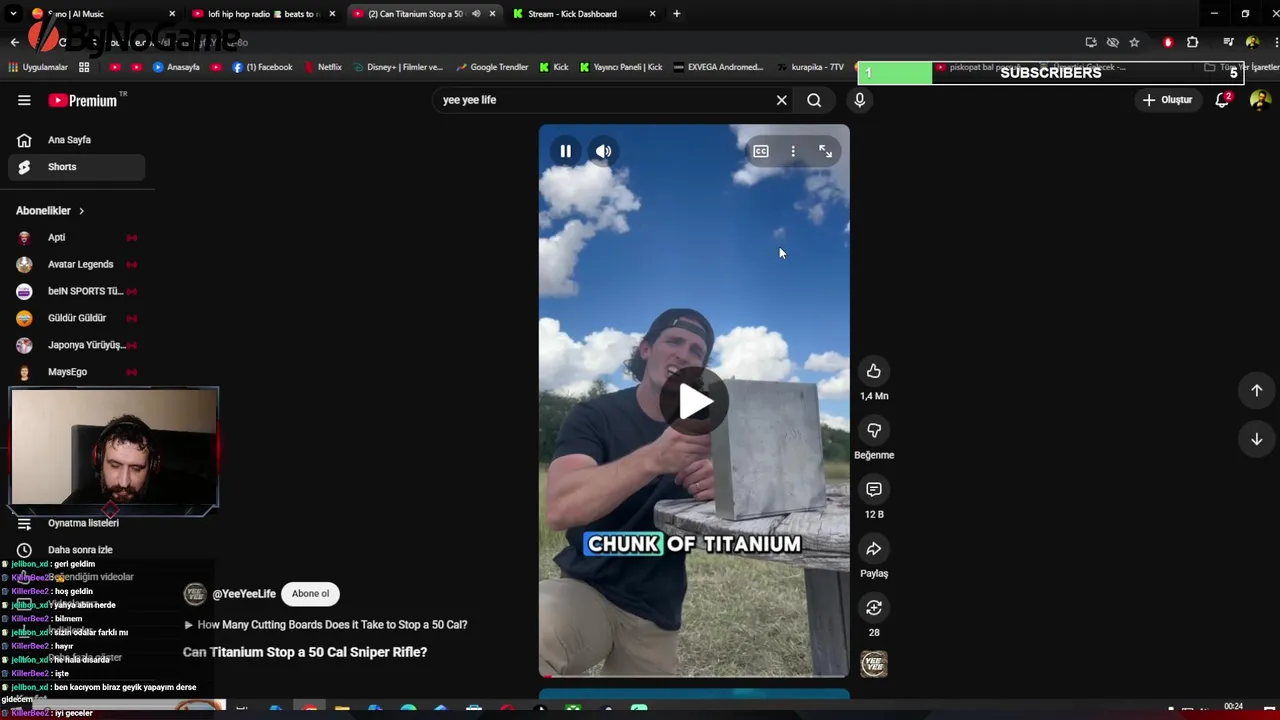Open the EXVEGA Andromeda bookmark
Image resolution: width=1280 pixels, height=720 pixels.
click(x=718, y=67)
